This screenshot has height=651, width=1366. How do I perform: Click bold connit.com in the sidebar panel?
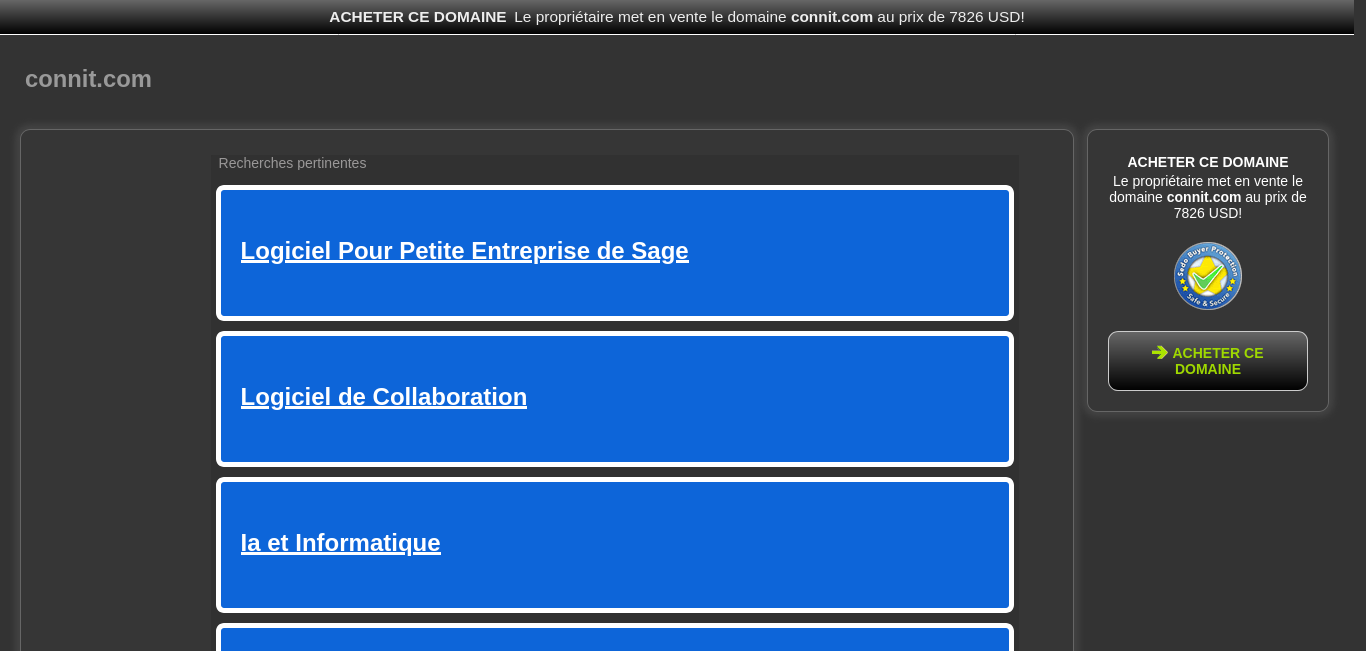[x=1204, y=197]
